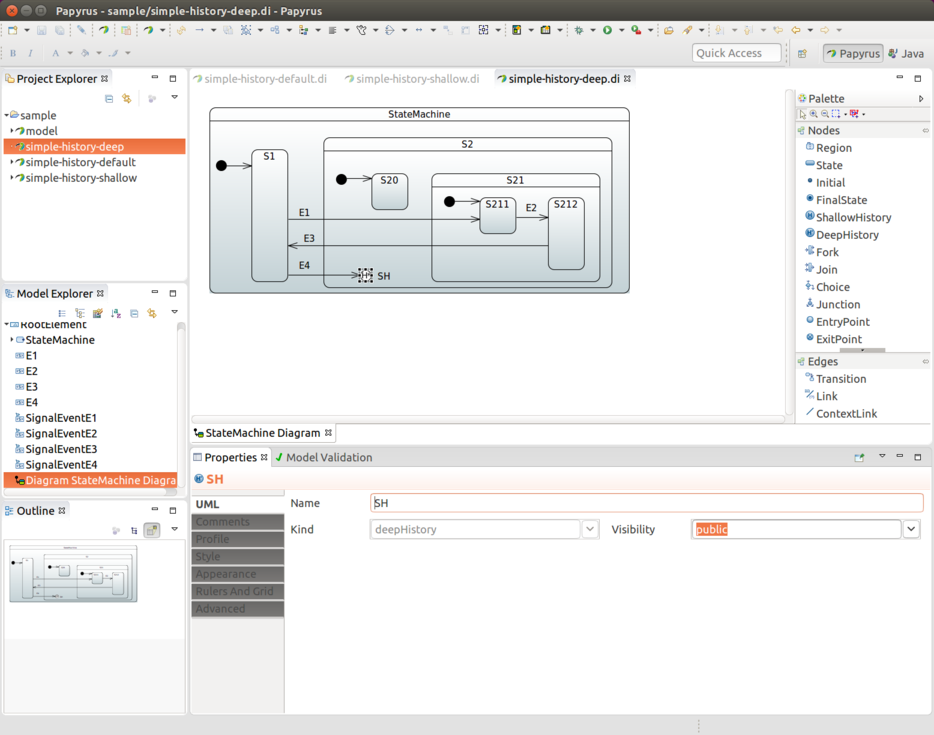Click the Fill color bucket icon
This screenshot has width=934, height=735.
point(85,53)
